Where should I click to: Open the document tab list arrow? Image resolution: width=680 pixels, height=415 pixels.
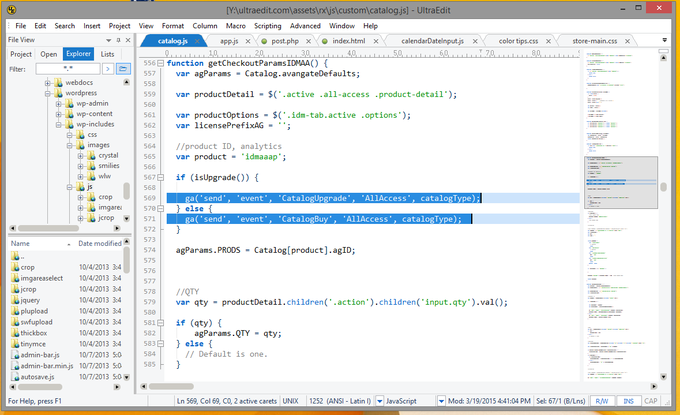tap(664, 40)
